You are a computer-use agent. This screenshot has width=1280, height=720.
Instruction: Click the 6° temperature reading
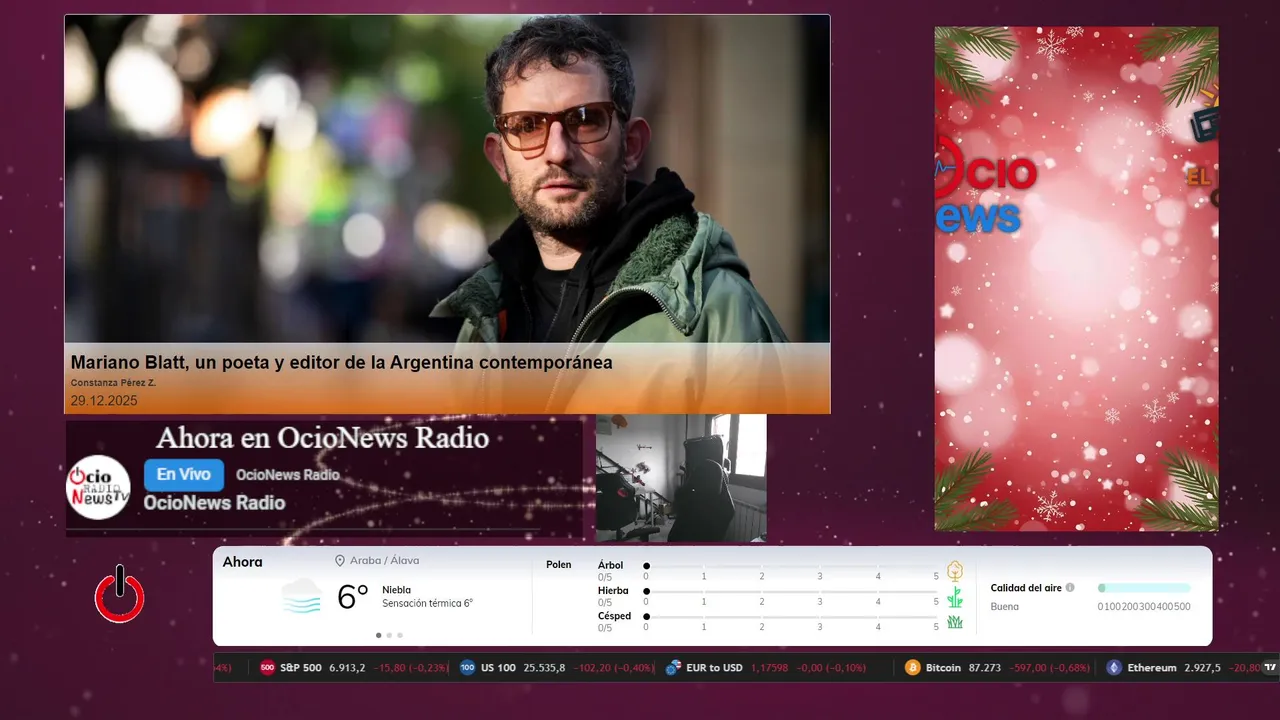pyautogui.click(x=353, y=597)
